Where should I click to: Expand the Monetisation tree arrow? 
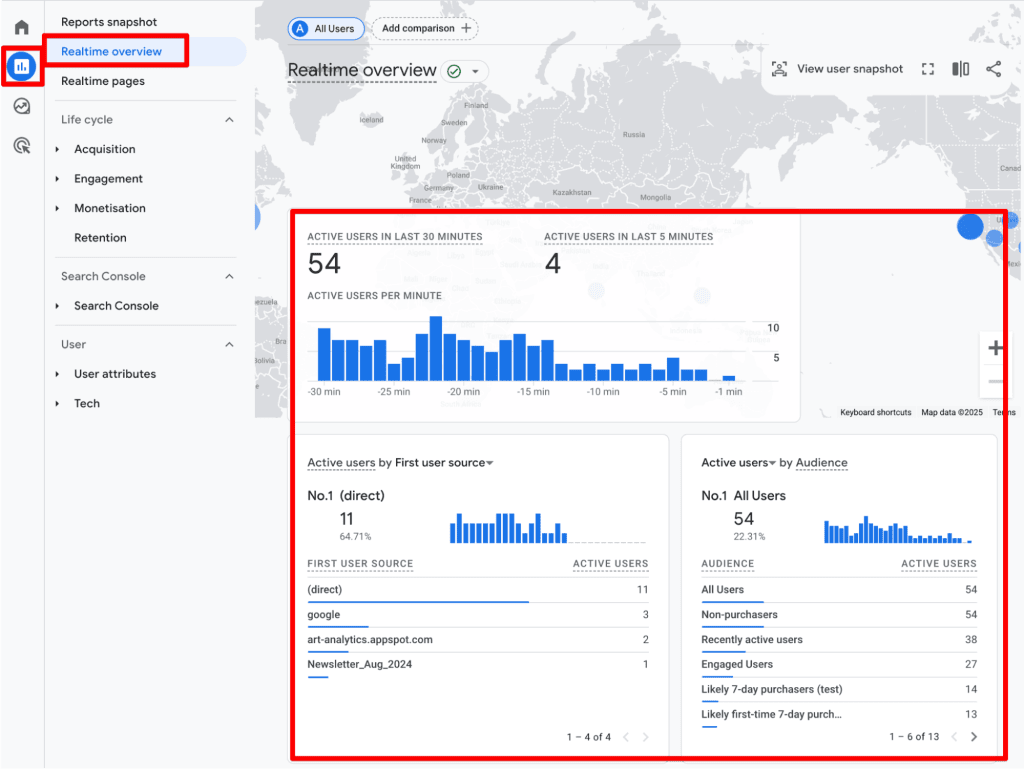(x=57, y=208)
